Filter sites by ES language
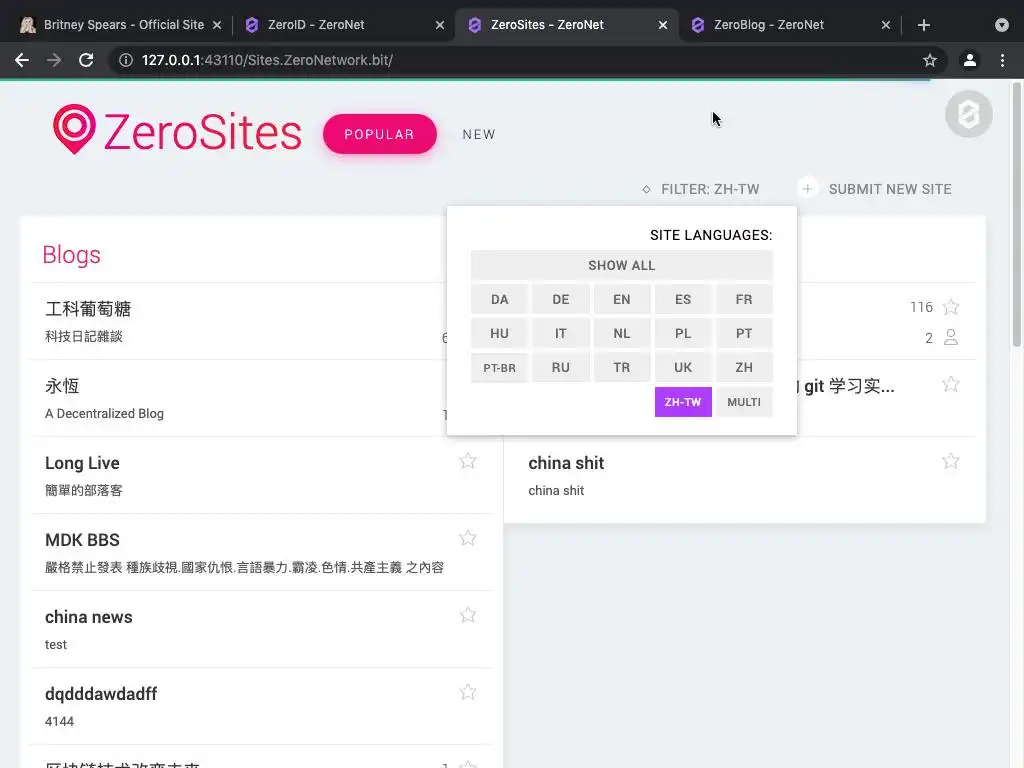 tap(683, 299)
